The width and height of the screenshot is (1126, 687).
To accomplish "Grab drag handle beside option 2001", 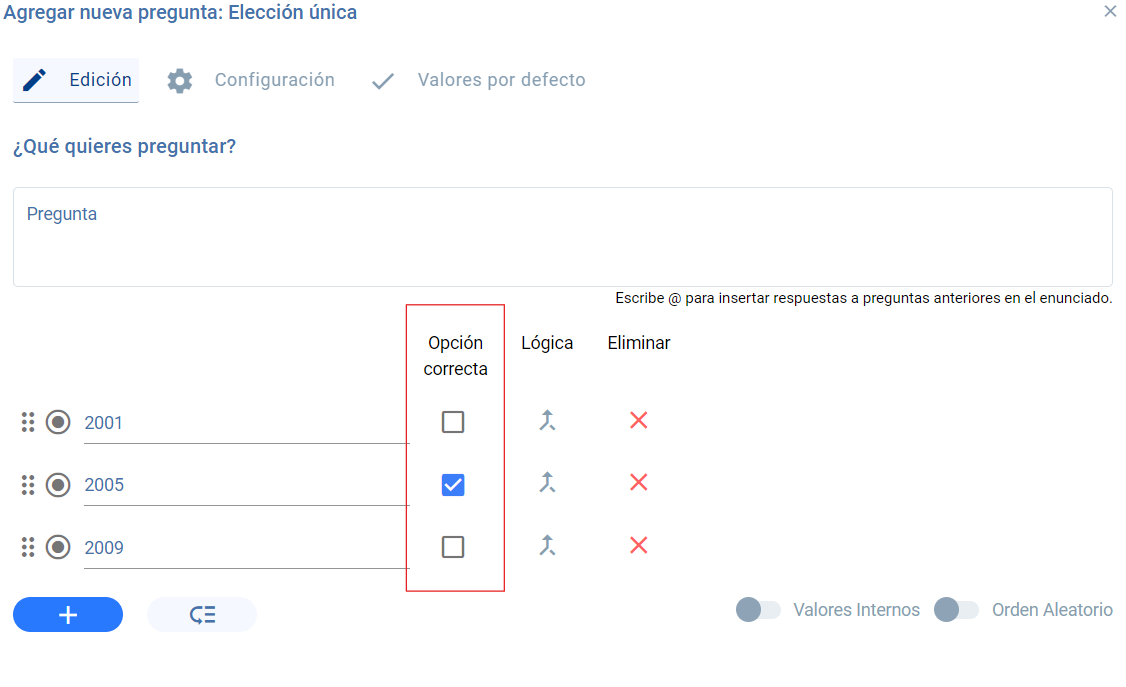I will click(28, 422).
